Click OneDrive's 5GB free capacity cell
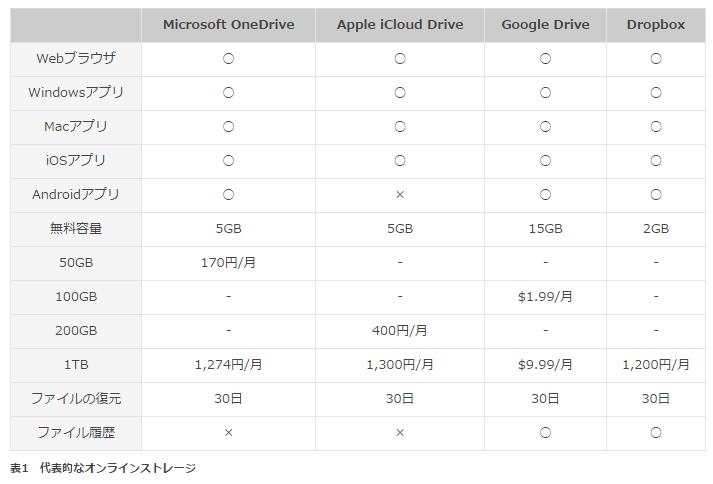Image resolution: width=713 pixels, height=484 pixels. tap(228, 228)
